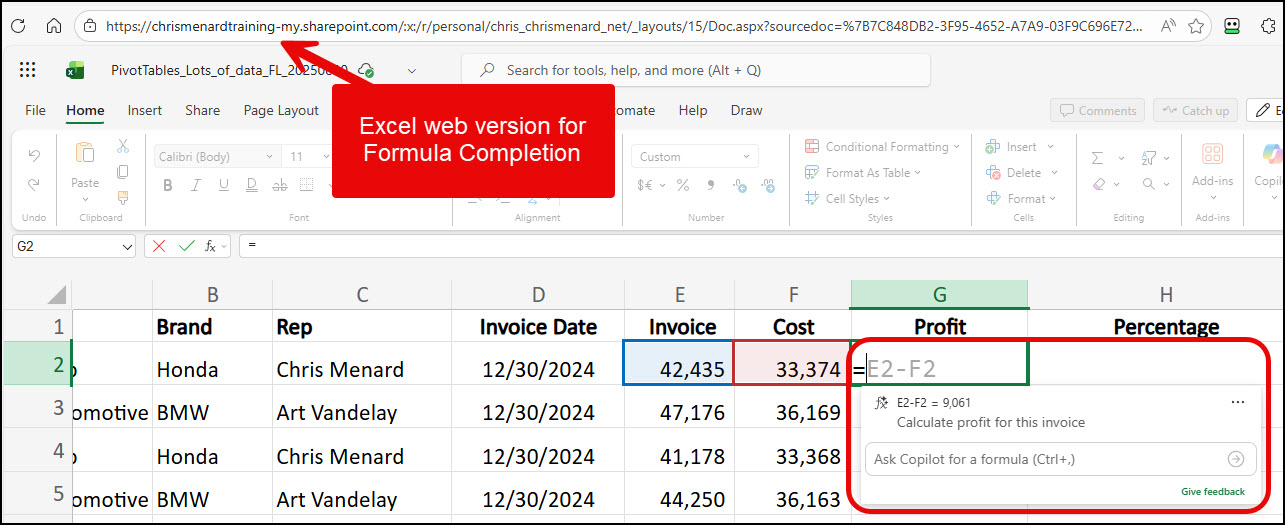Click the AutoSum sigma icon
This screenshot has width=1285, height=525.
click(1097, 158)
